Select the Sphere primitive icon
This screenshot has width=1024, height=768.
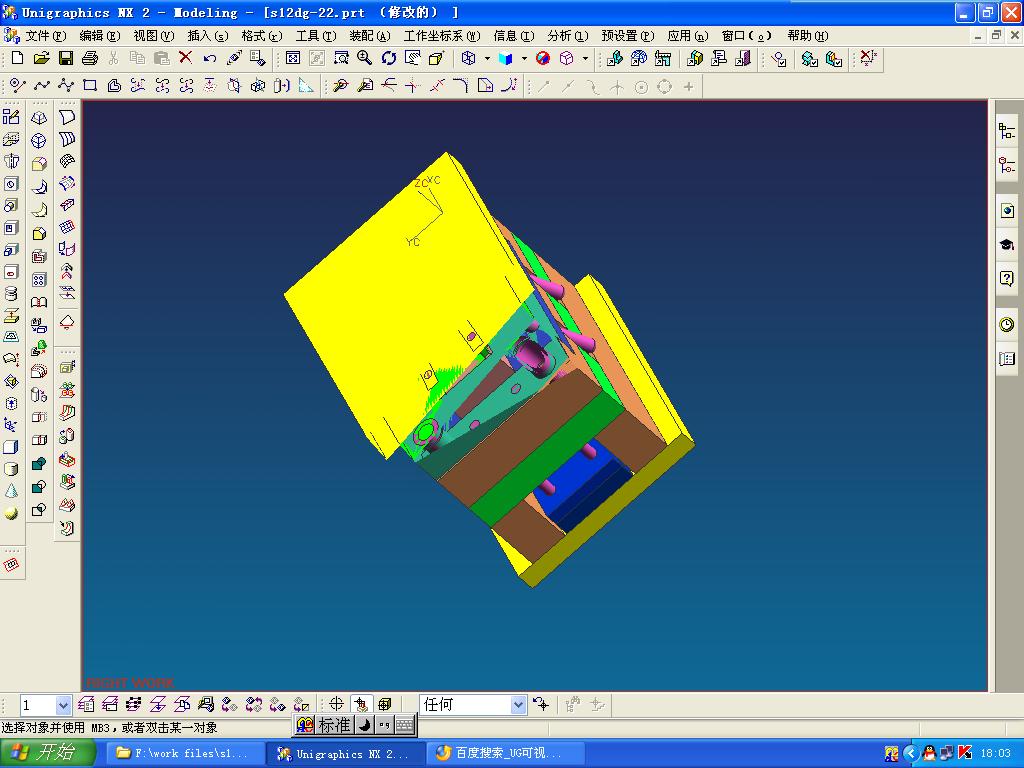10,513
